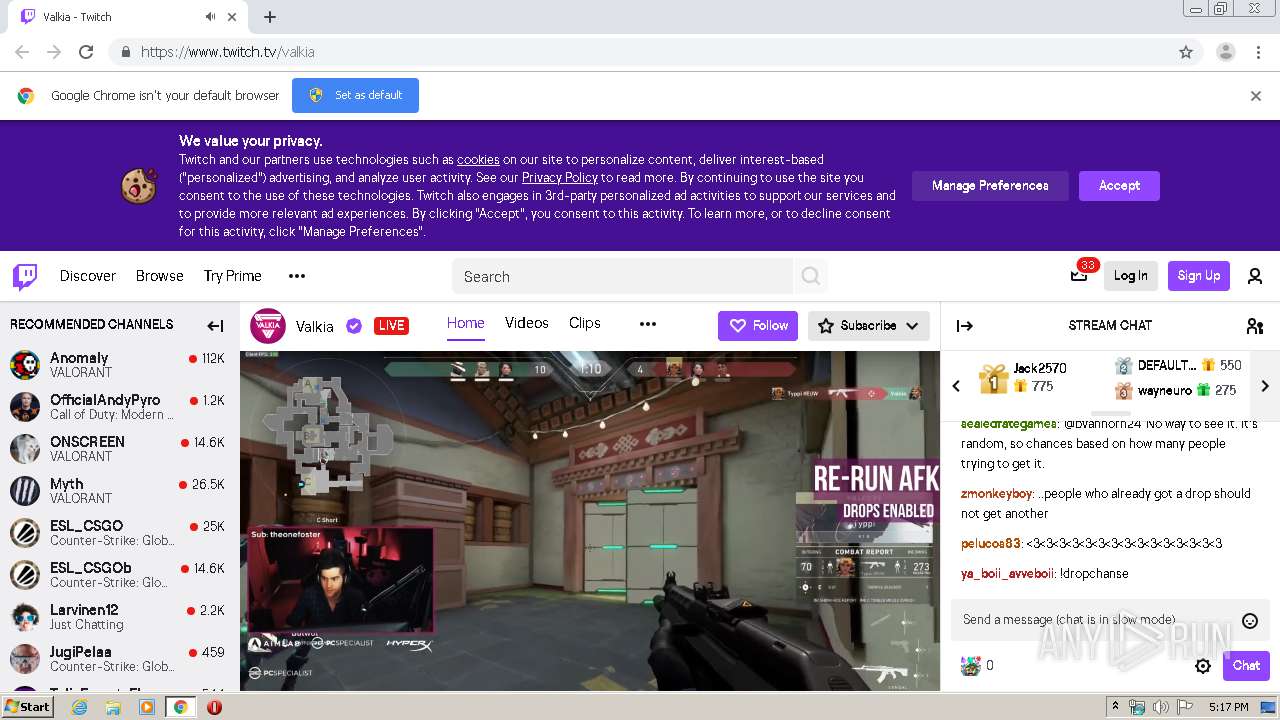Open the Privacy Policy link
The height and width of the screenshot is (720, 1280).
(x=559, y=178)
